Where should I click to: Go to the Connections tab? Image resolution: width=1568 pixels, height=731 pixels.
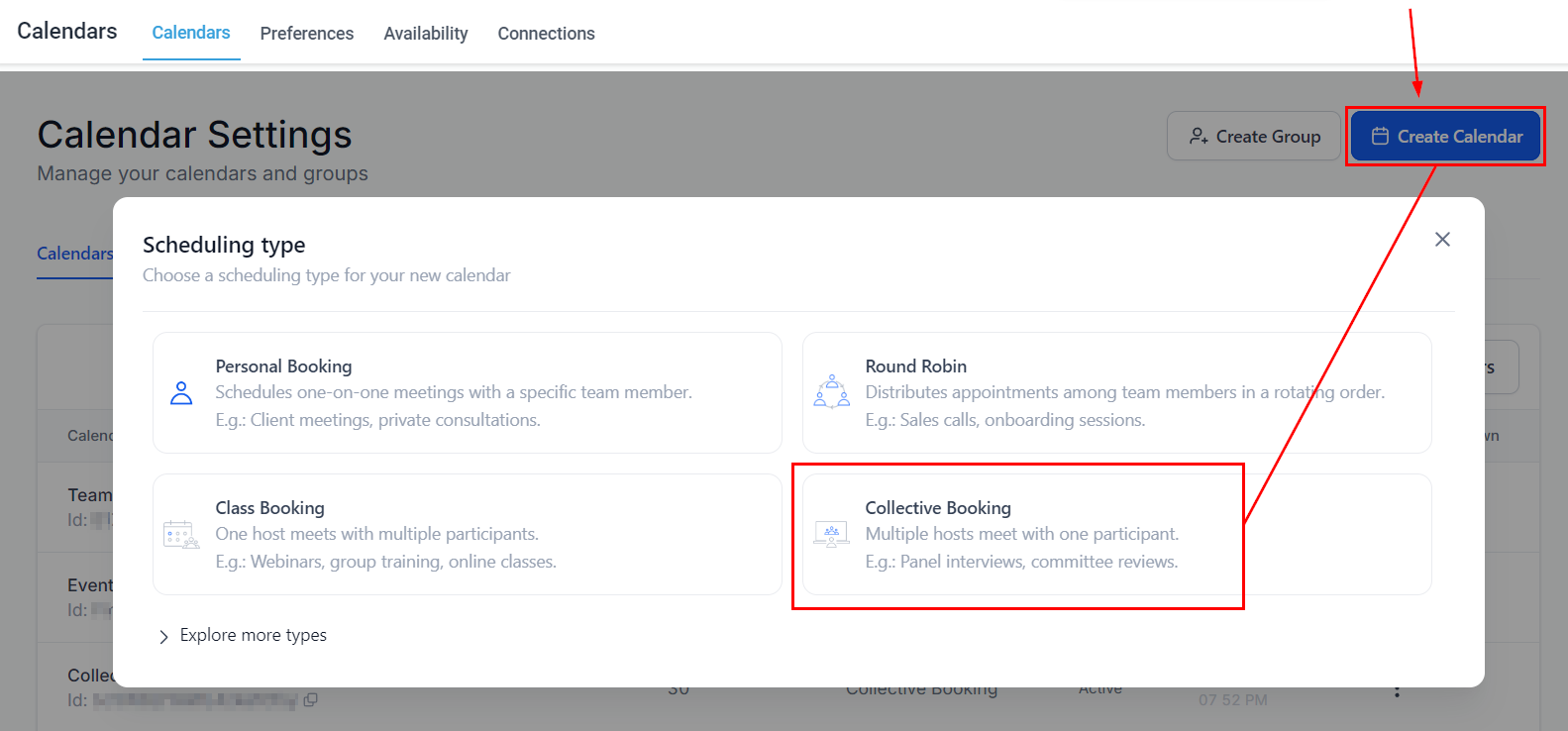(x=546, y=34)
